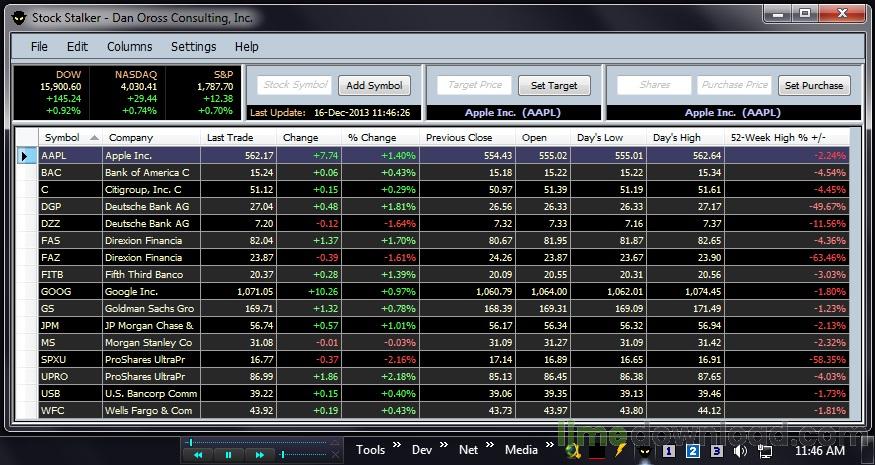This screenshot has width=875, height=465.
Task: Open the volume speaker tray icon
Action: (x=741, y=450)
